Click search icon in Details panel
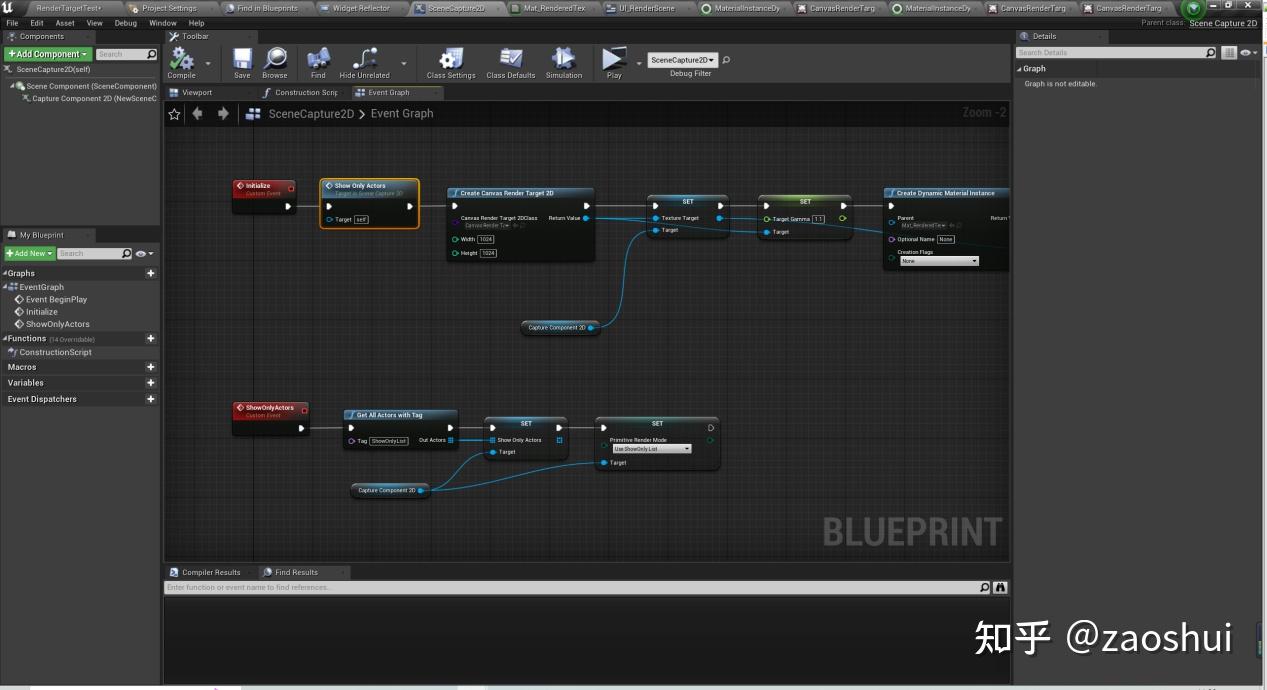This screenshot has height=690, width=1267. click(x=1212, y=53)
